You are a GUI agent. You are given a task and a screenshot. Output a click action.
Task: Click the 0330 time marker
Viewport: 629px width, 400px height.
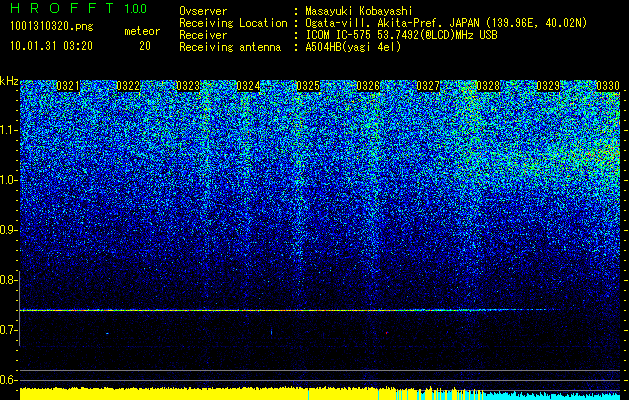click(x=608, y=86)
